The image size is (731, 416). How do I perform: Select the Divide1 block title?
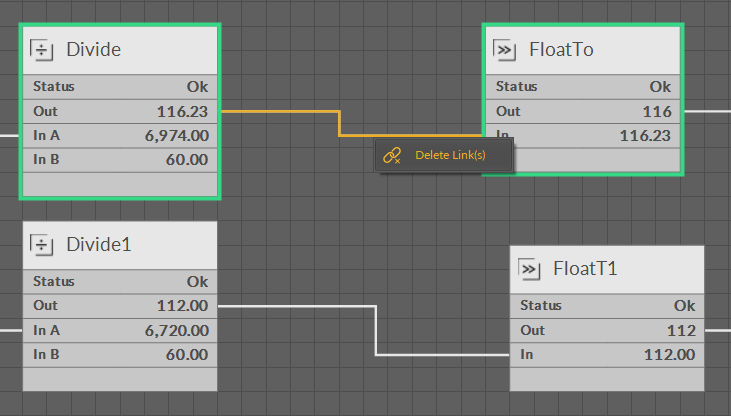(99, 245)
